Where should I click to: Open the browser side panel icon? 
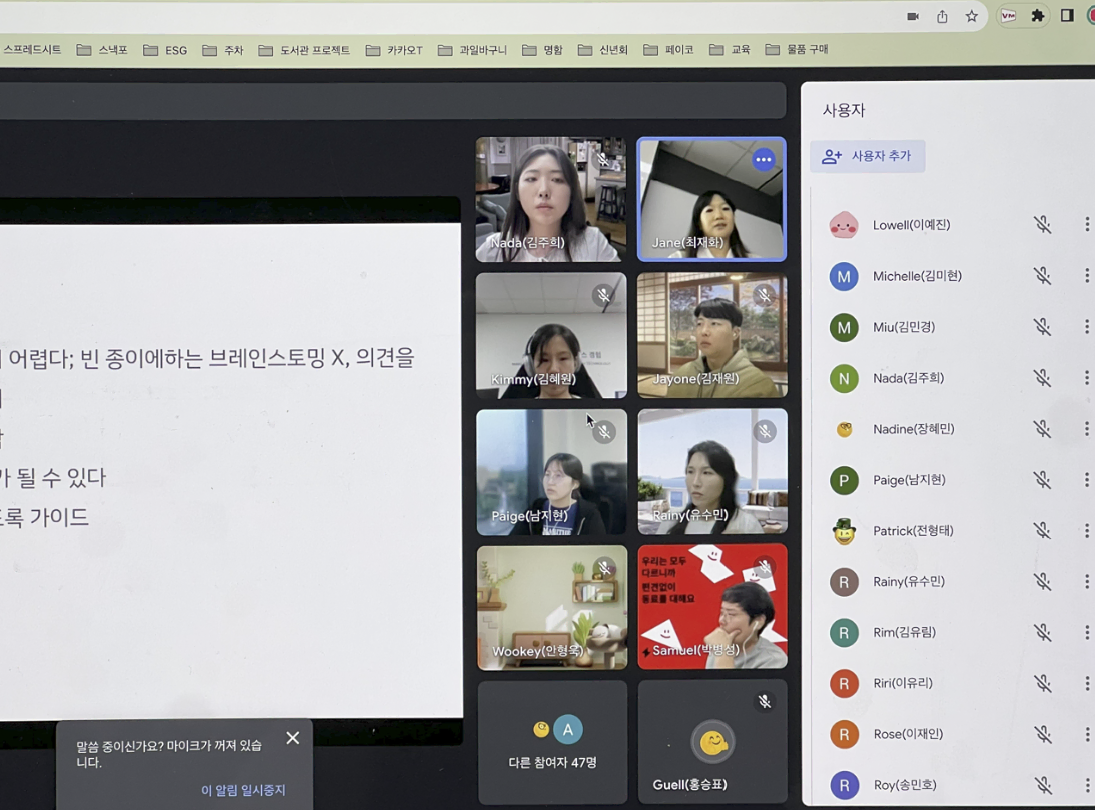(1067, 16)
